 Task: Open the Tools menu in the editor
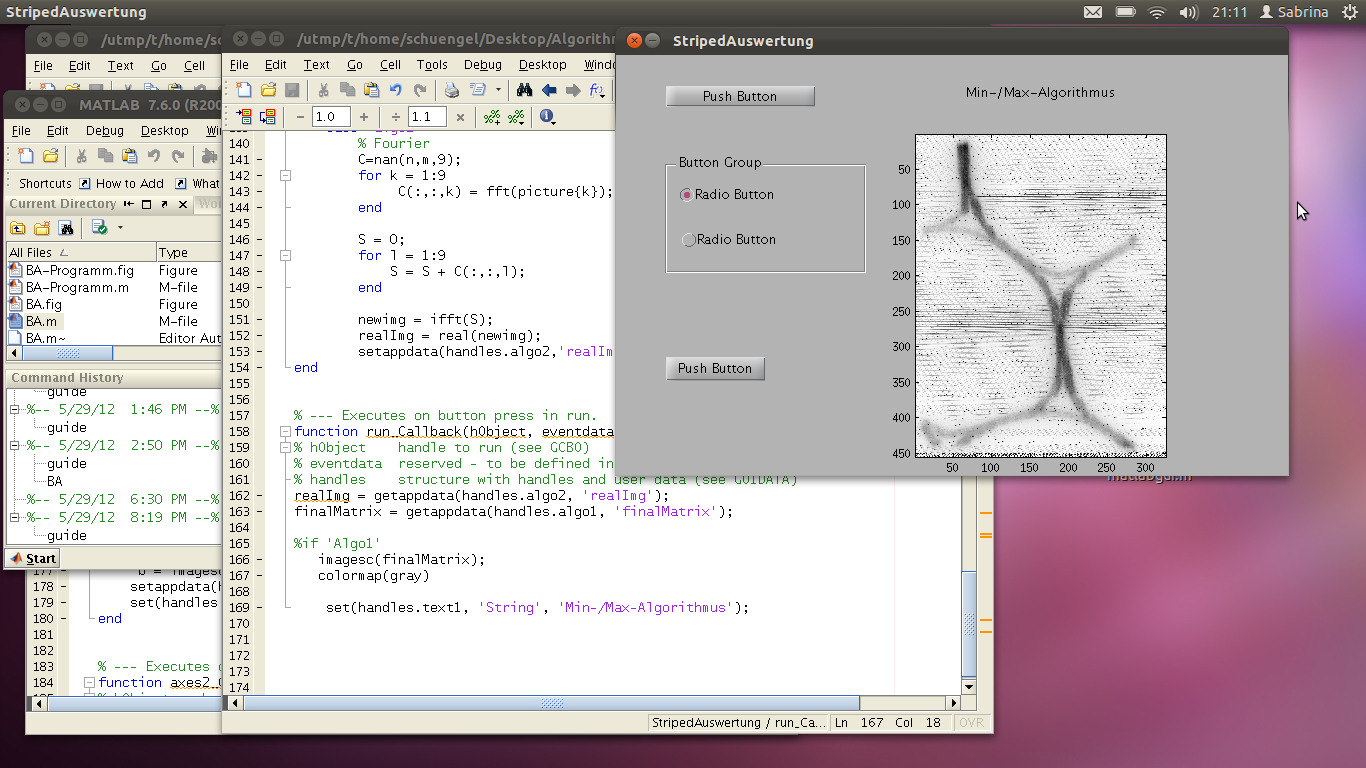(432, 65)
